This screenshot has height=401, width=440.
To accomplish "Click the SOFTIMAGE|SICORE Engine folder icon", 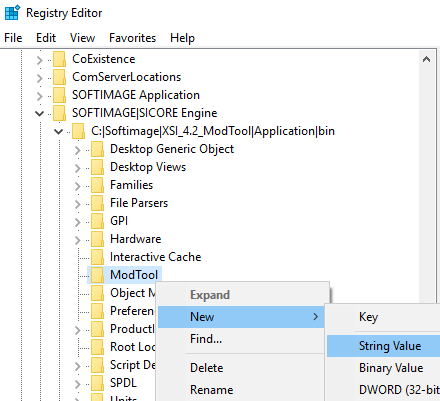I will (x=59, y=113).
